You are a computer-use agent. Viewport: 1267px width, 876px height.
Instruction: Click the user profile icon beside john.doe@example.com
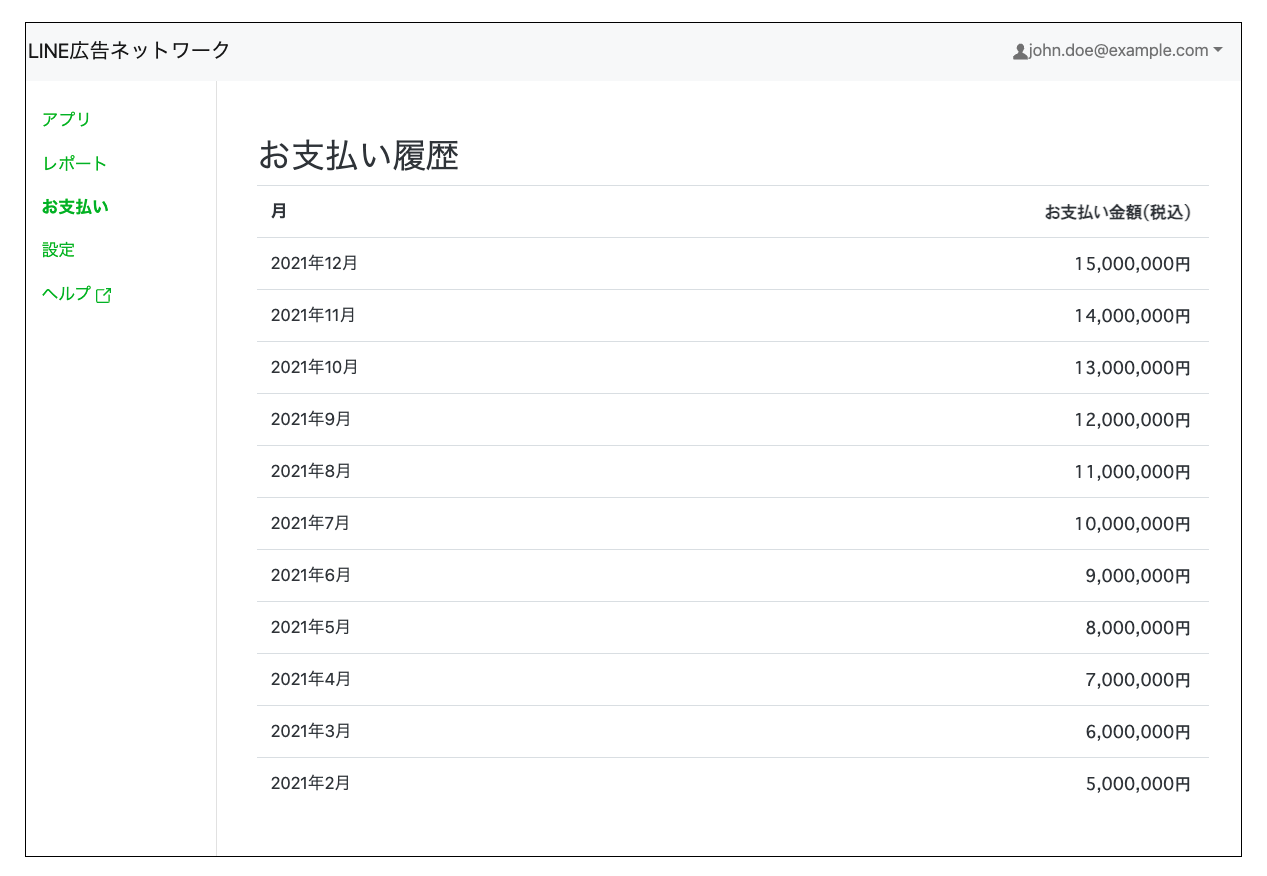pos(1020,51)
